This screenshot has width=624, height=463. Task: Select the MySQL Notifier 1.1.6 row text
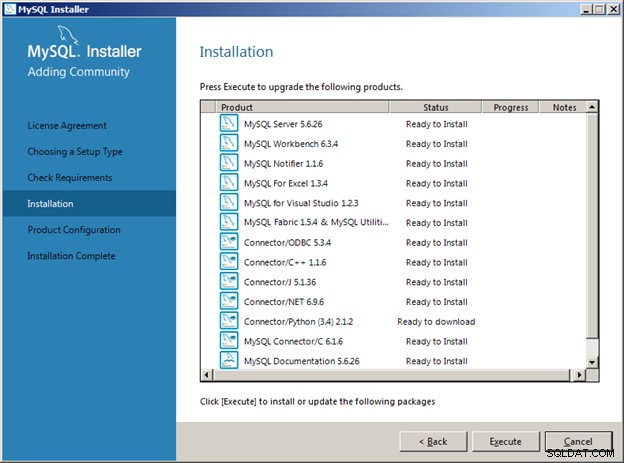[x=283, y=164]
